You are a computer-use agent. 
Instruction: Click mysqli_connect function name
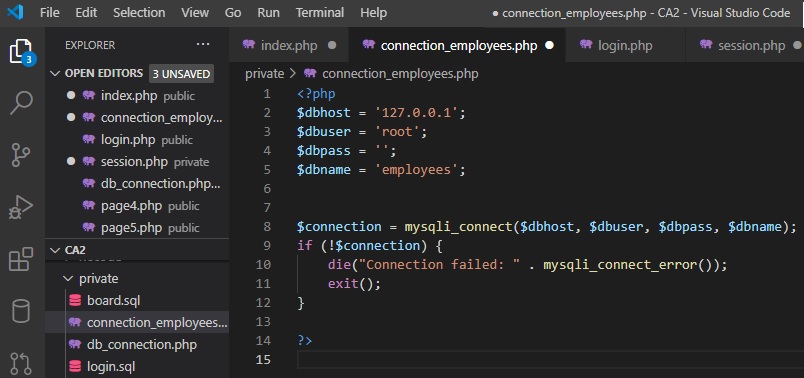coord(458,226)
